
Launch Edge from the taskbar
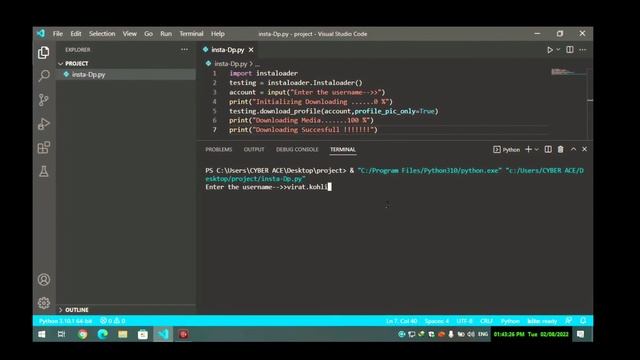[102, 334]
